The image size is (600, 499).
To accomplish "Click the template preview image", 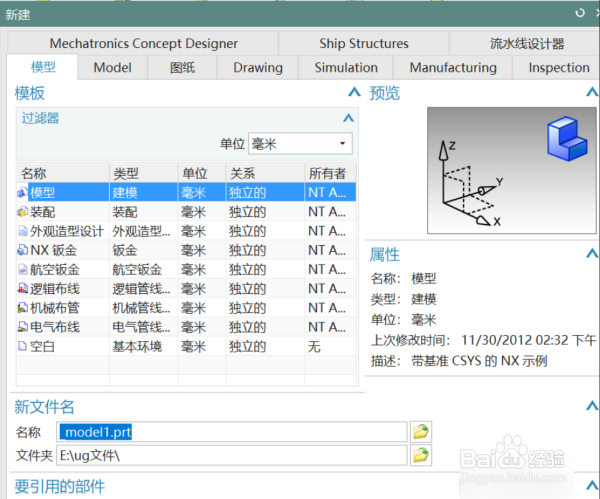I will pos(512,170).
